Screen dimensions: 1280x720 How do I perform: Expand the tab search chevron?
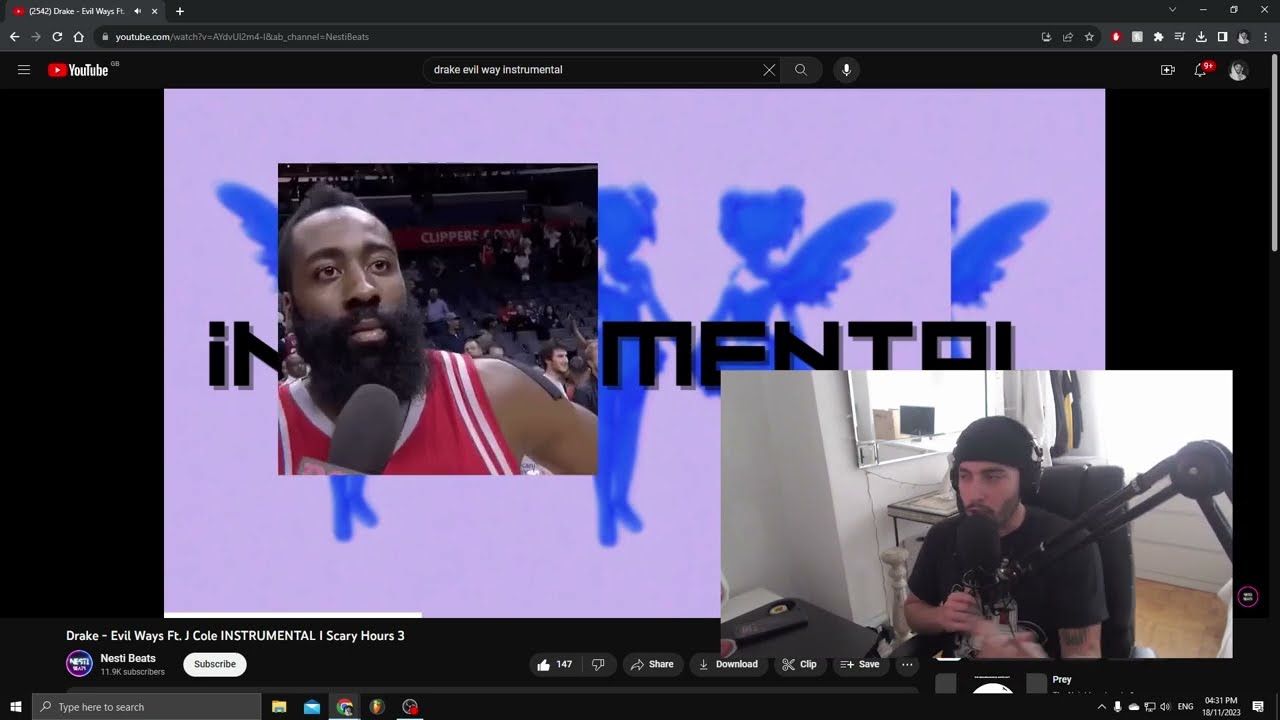click(x=1172, y=10)
